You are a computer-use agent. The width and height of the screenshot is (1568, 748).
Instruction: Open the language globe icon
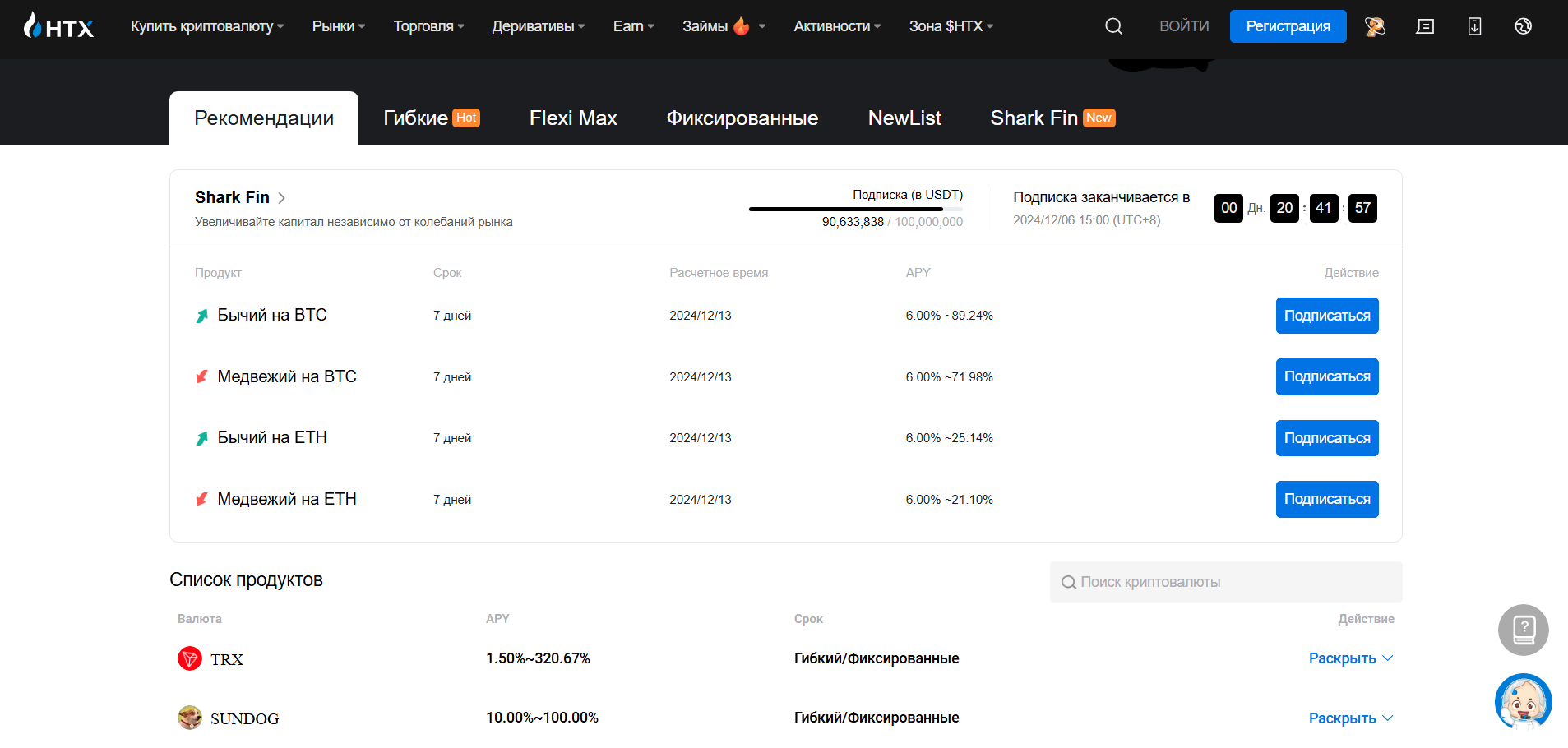click(1523, 26)
